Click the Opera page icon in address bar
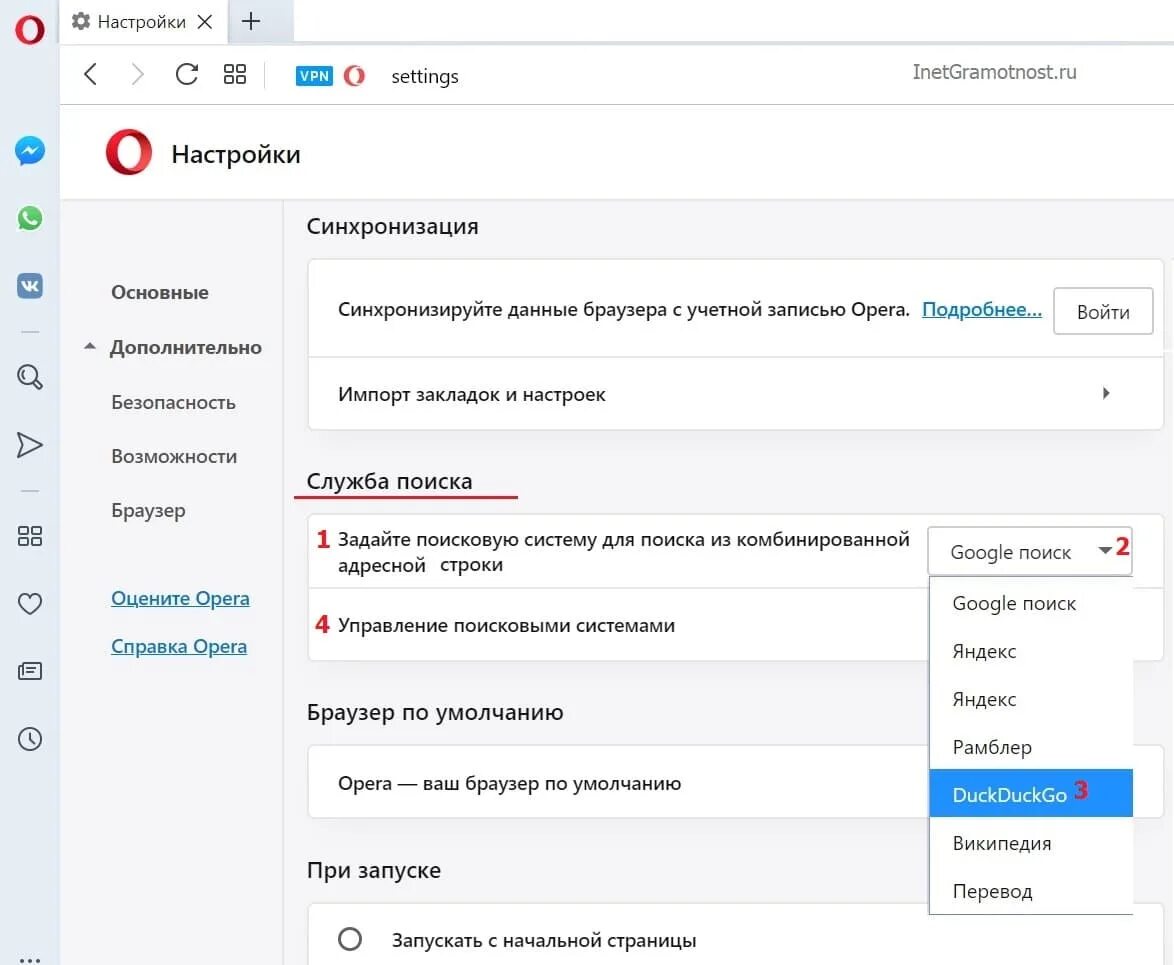The image size is (1174, 965). (354, 76)
